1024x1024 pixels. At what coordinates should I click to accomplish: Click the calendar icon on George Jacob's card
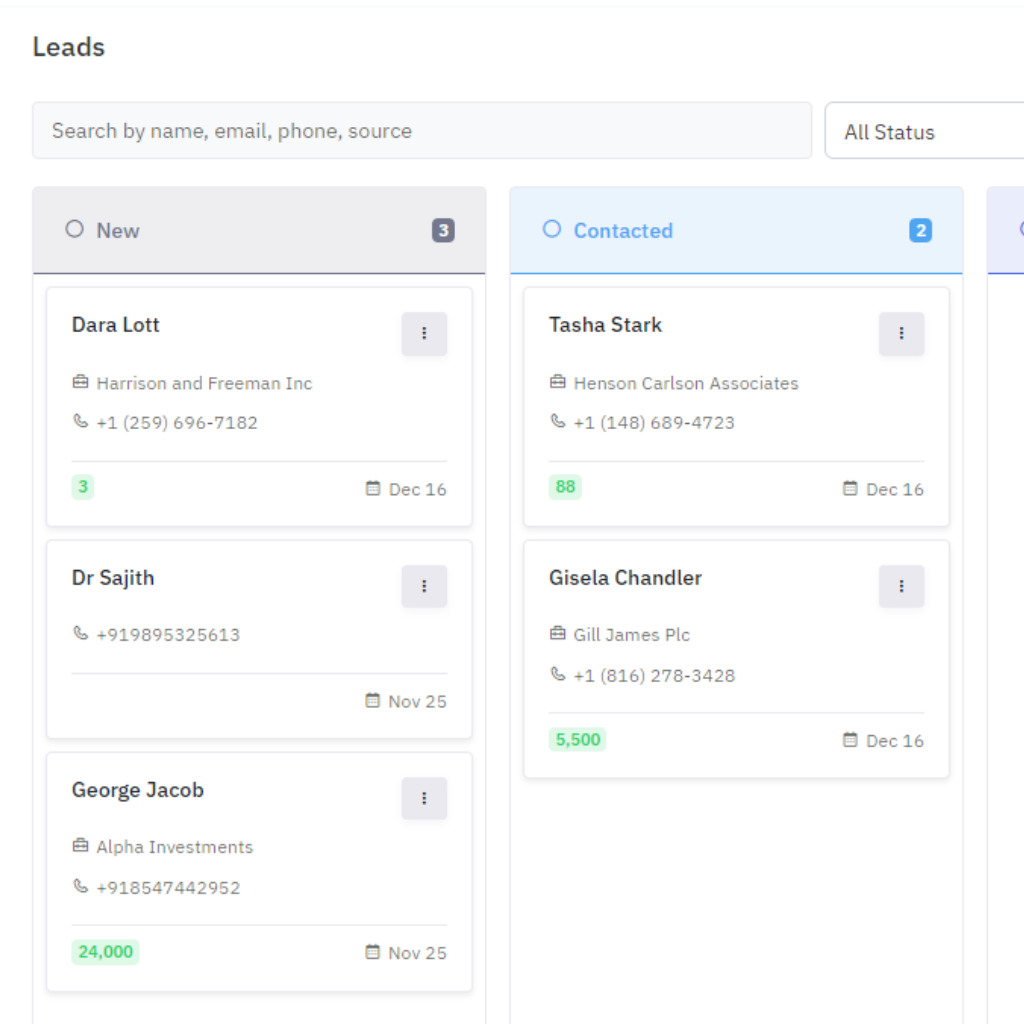373,953
